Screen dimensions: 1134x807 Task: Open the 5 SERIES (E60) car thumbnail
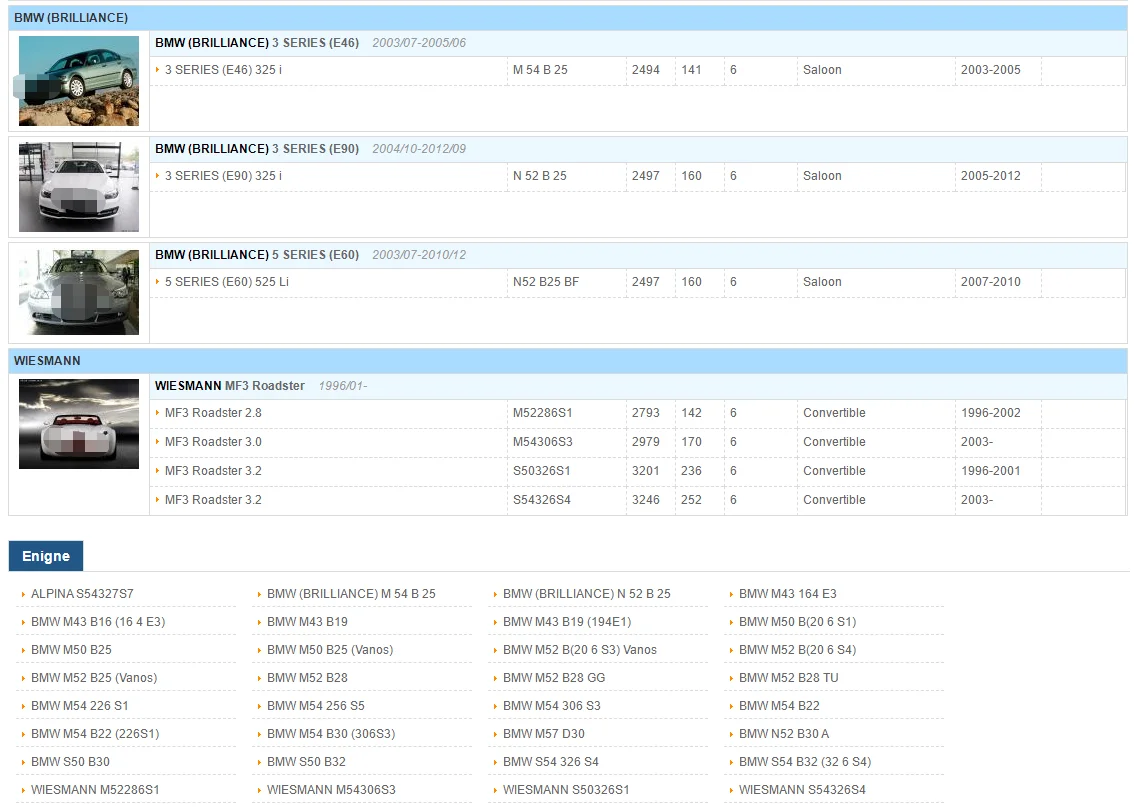(79, 292)
